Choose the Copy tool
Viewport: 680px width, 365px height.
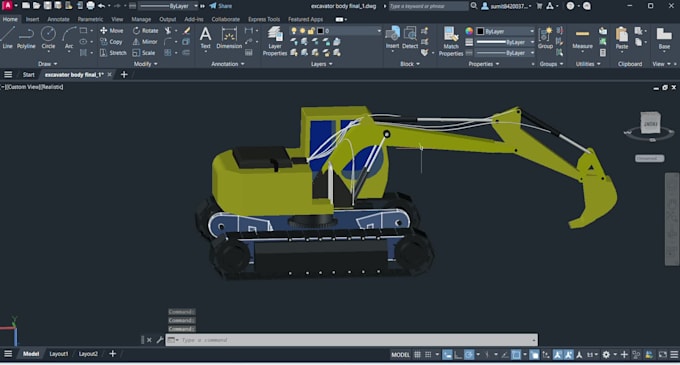coord(111,42)
